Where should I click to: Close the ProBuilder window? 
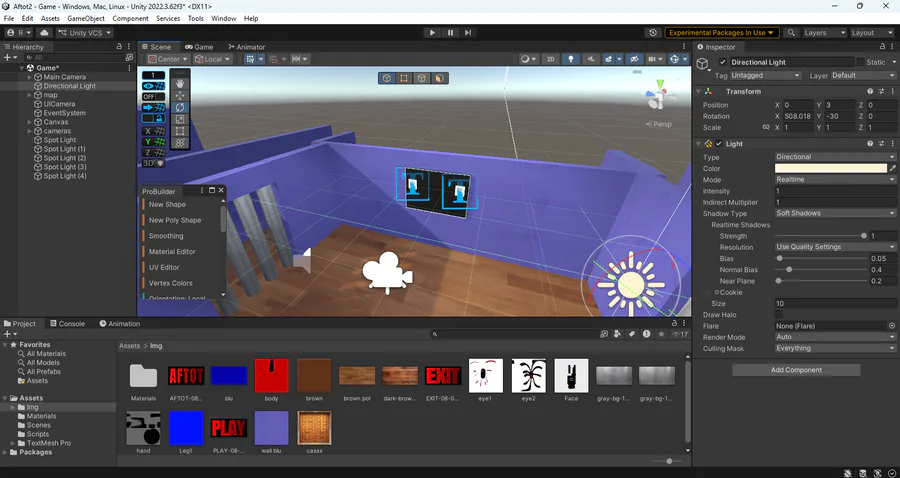[221, 191]
